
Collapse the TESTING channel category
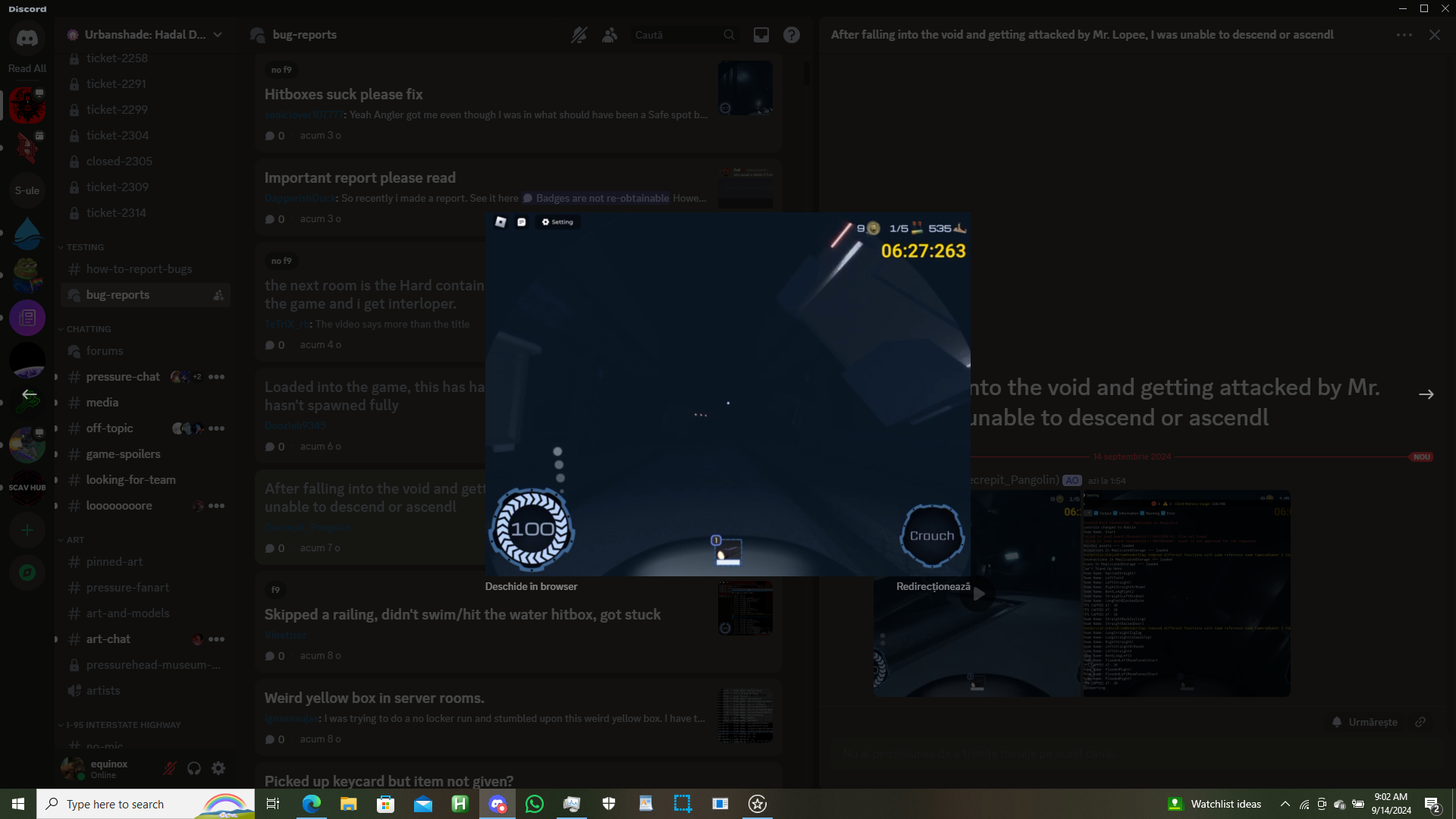point(84,247)
